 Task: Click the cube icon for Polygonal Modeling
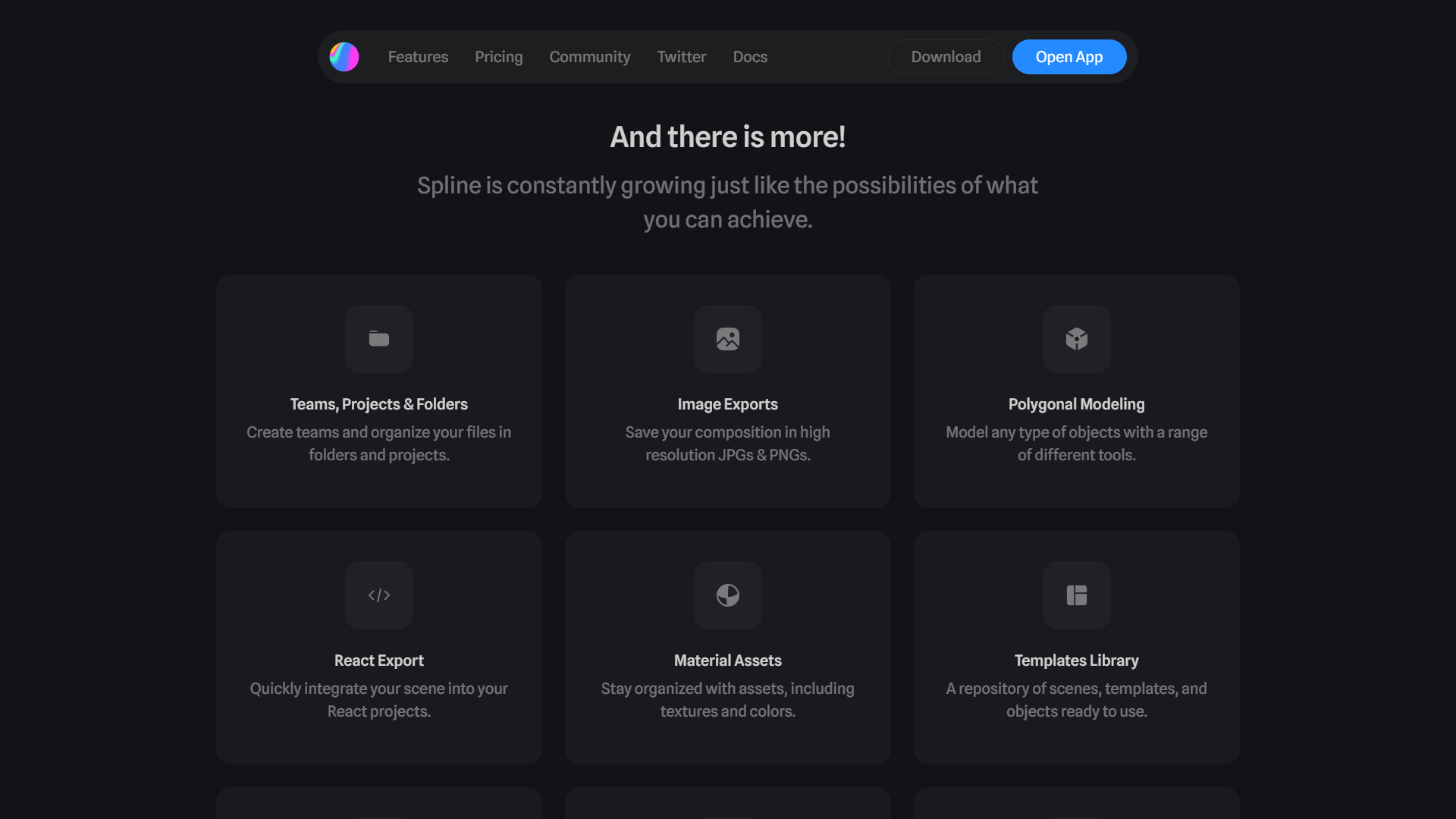click(1077, 339)
